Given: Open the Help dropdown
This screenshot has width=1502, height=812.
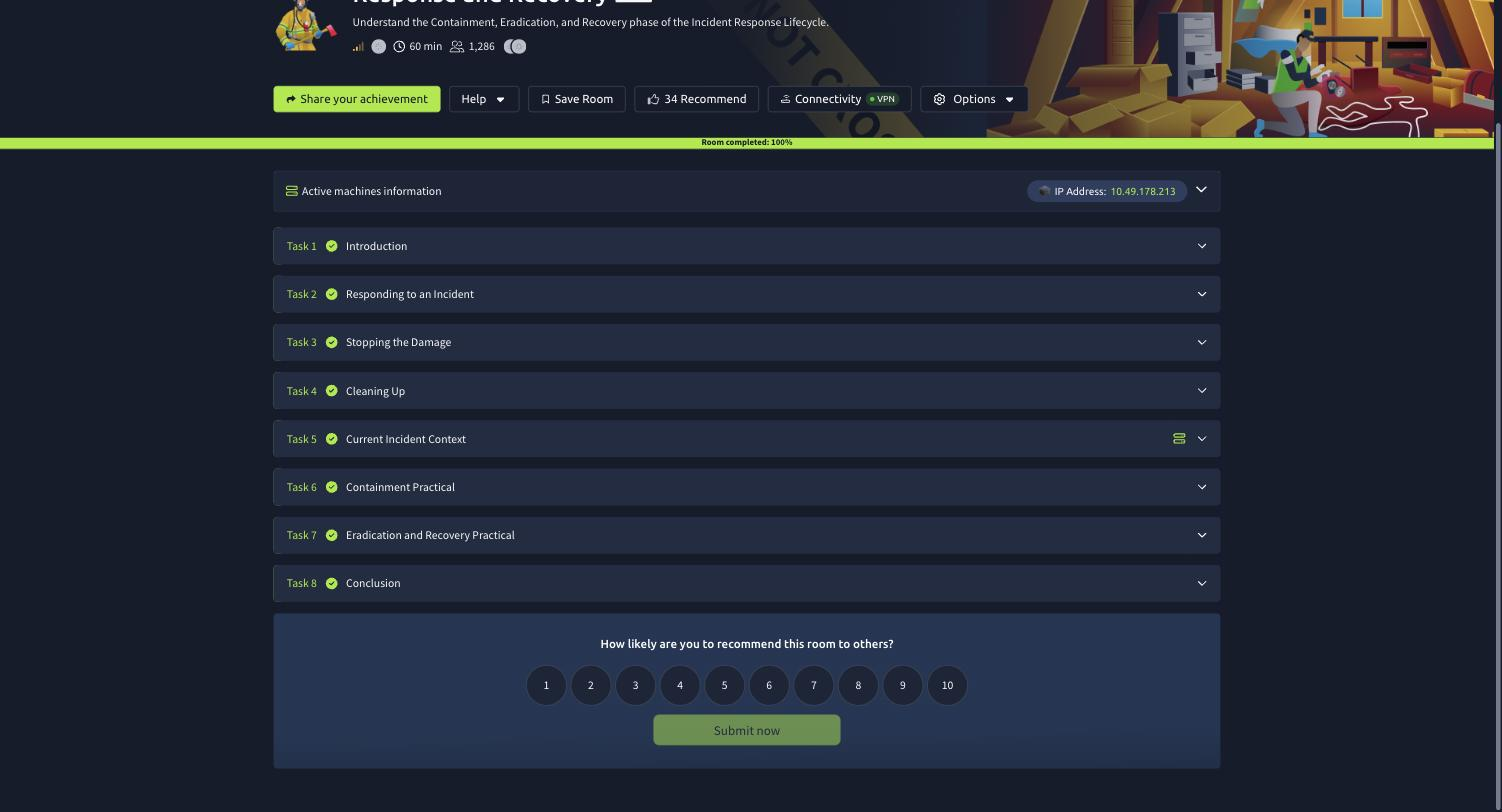Looking at the screenshot, I should pyautogui.click(x=484, y=99).
